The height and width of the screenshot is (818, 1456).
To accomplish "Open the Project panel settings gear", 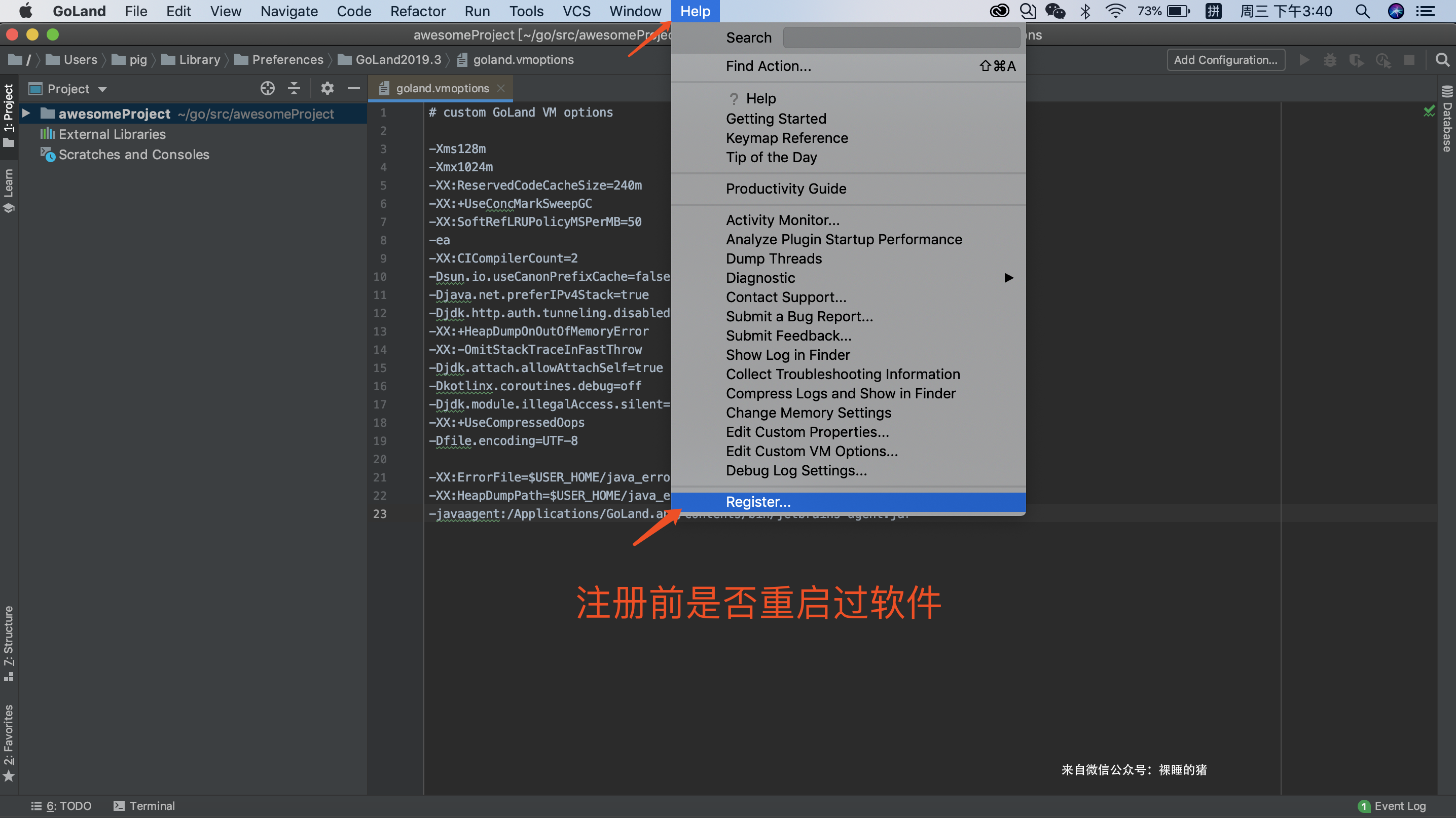I will [327, 88].
